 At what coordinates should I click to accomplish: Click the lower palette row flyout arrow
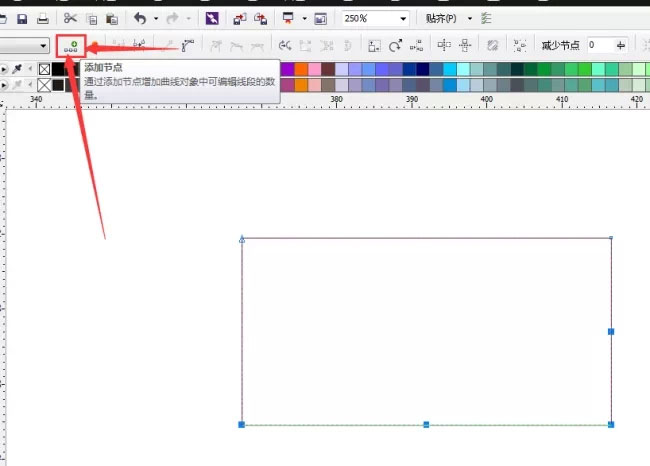[4, 85]
